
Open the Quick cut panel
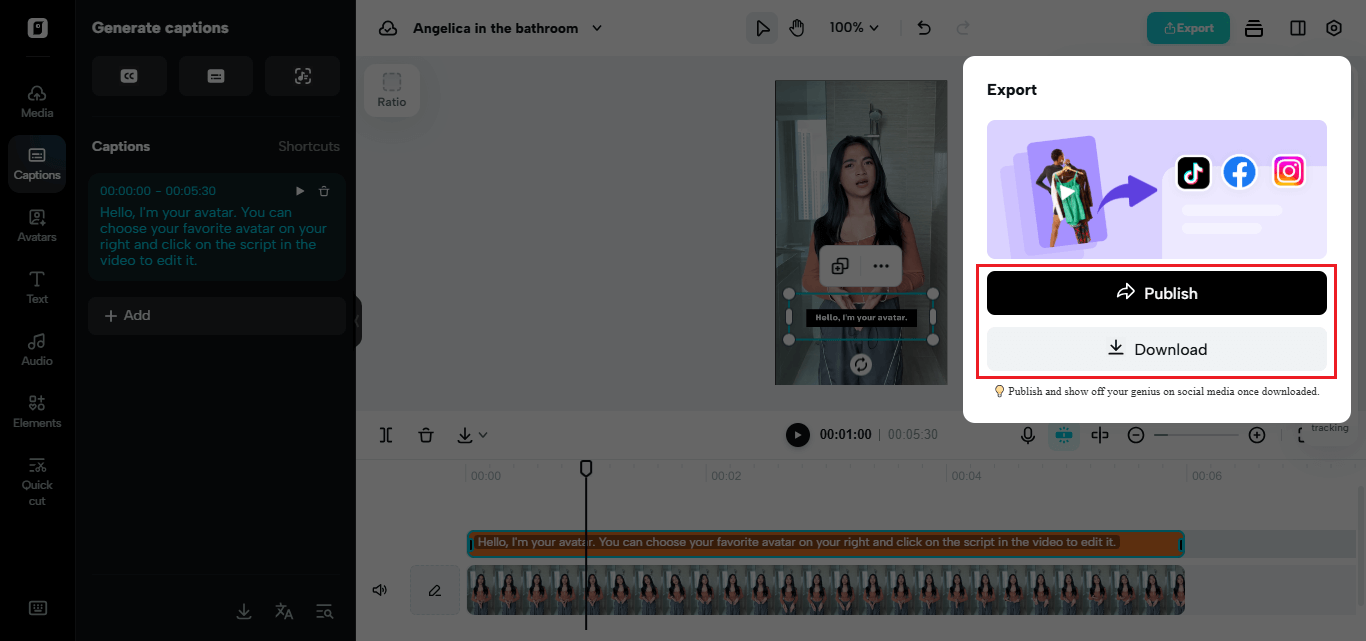[37, 481]
